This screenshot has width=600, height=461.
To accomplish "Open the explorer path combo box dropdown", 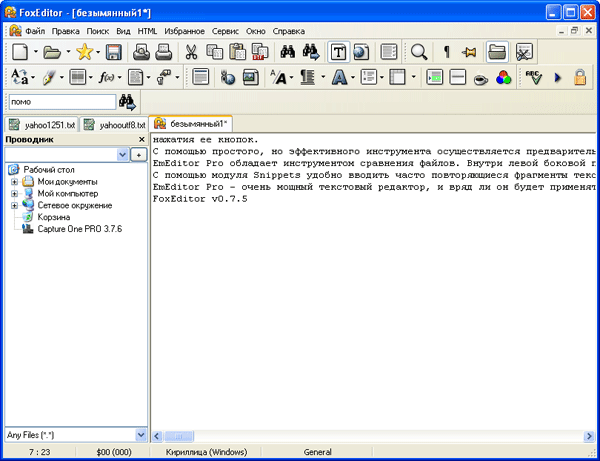I will click(x=122, y=155).
